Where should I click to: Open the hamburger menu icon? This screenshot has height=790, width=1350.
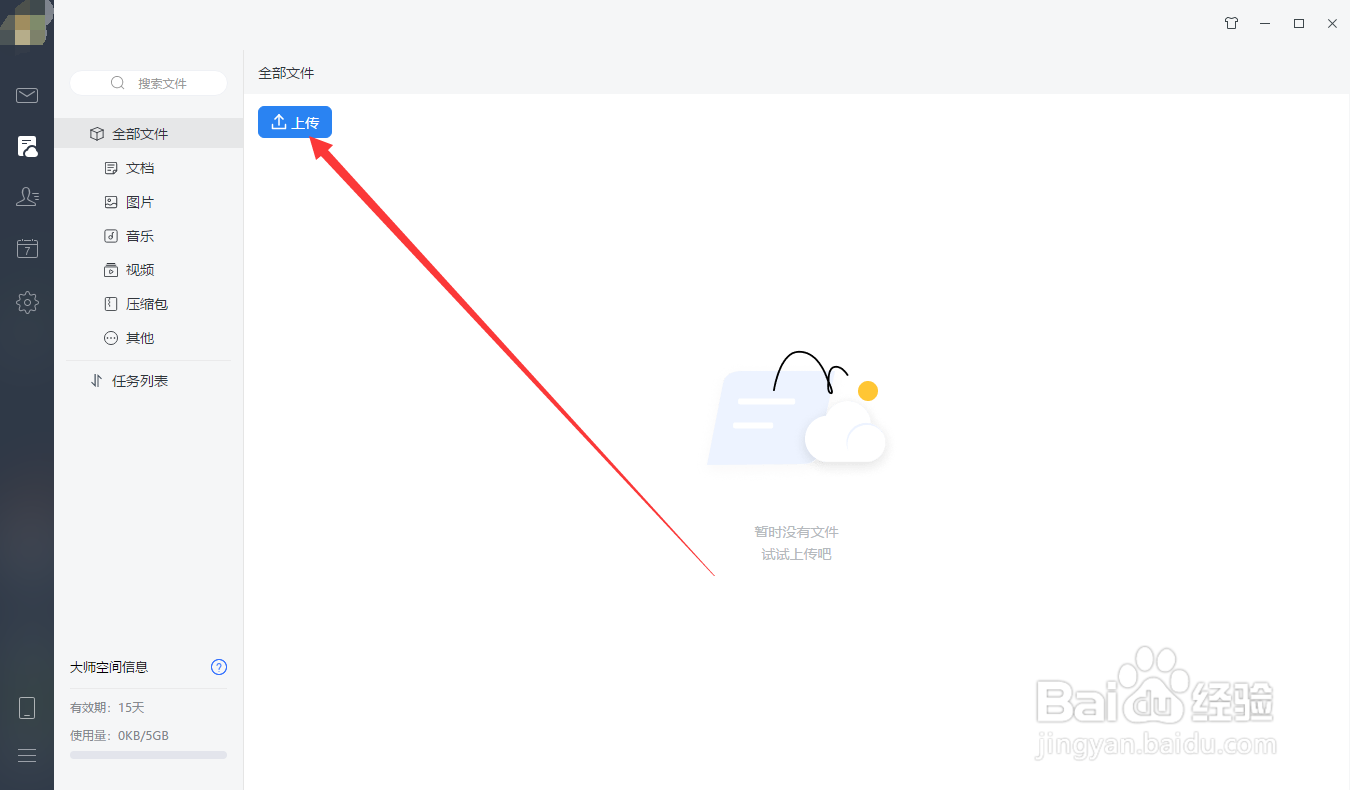coord(27,756)
